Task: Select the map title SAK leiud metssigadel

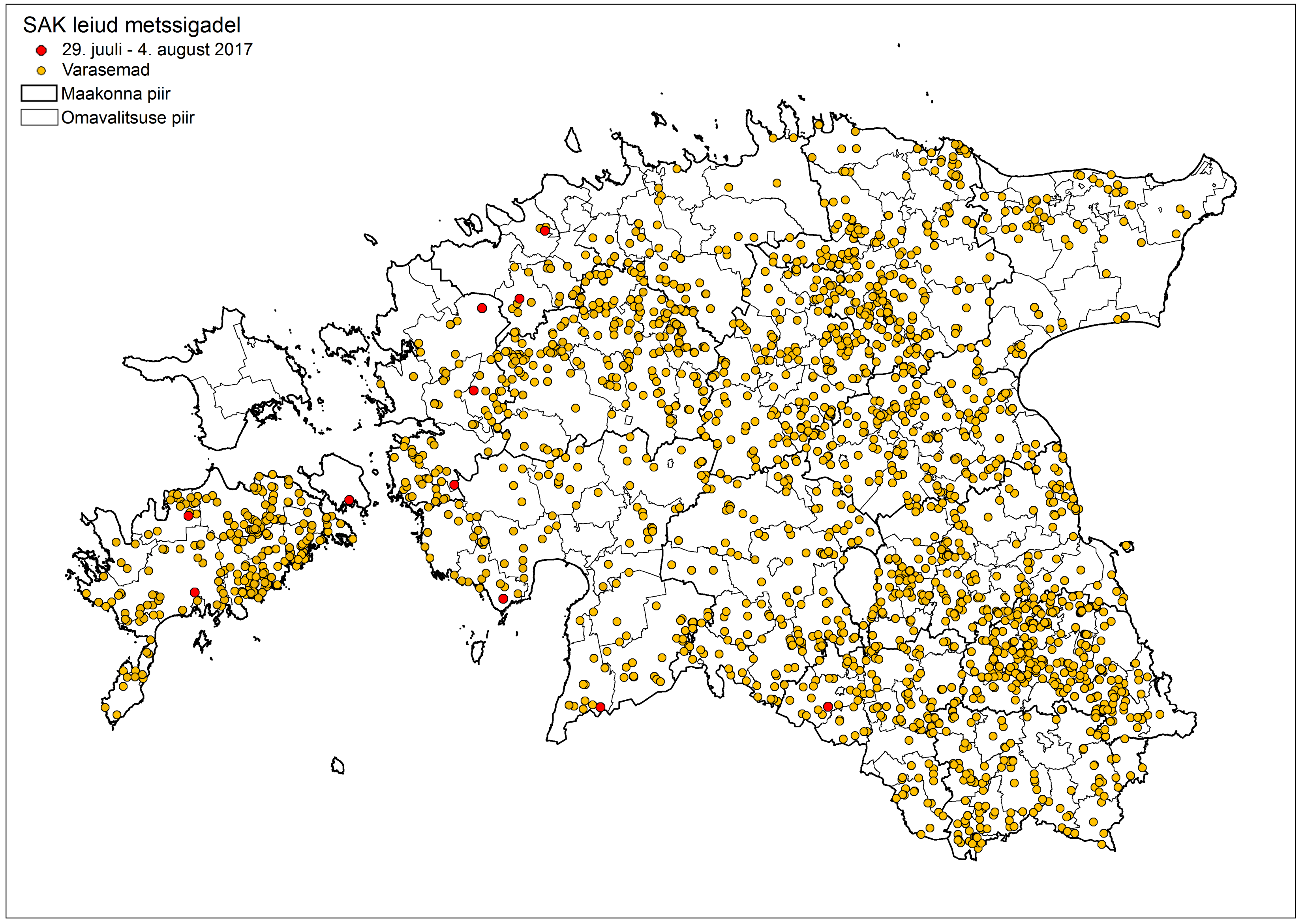Action: 131,25
